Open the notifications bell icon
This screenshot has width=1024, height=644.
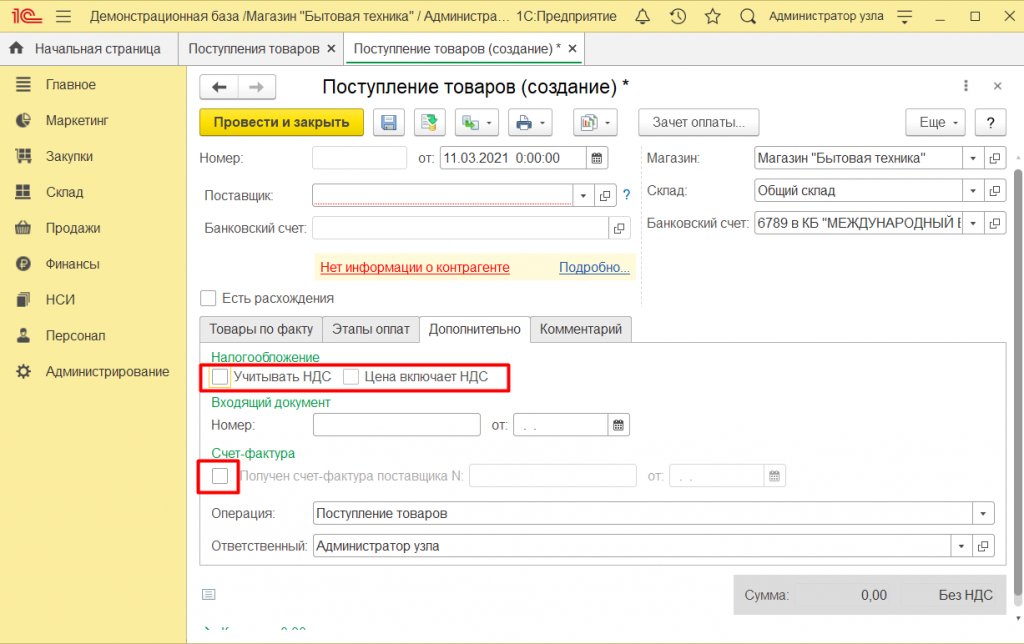point(642,16)
